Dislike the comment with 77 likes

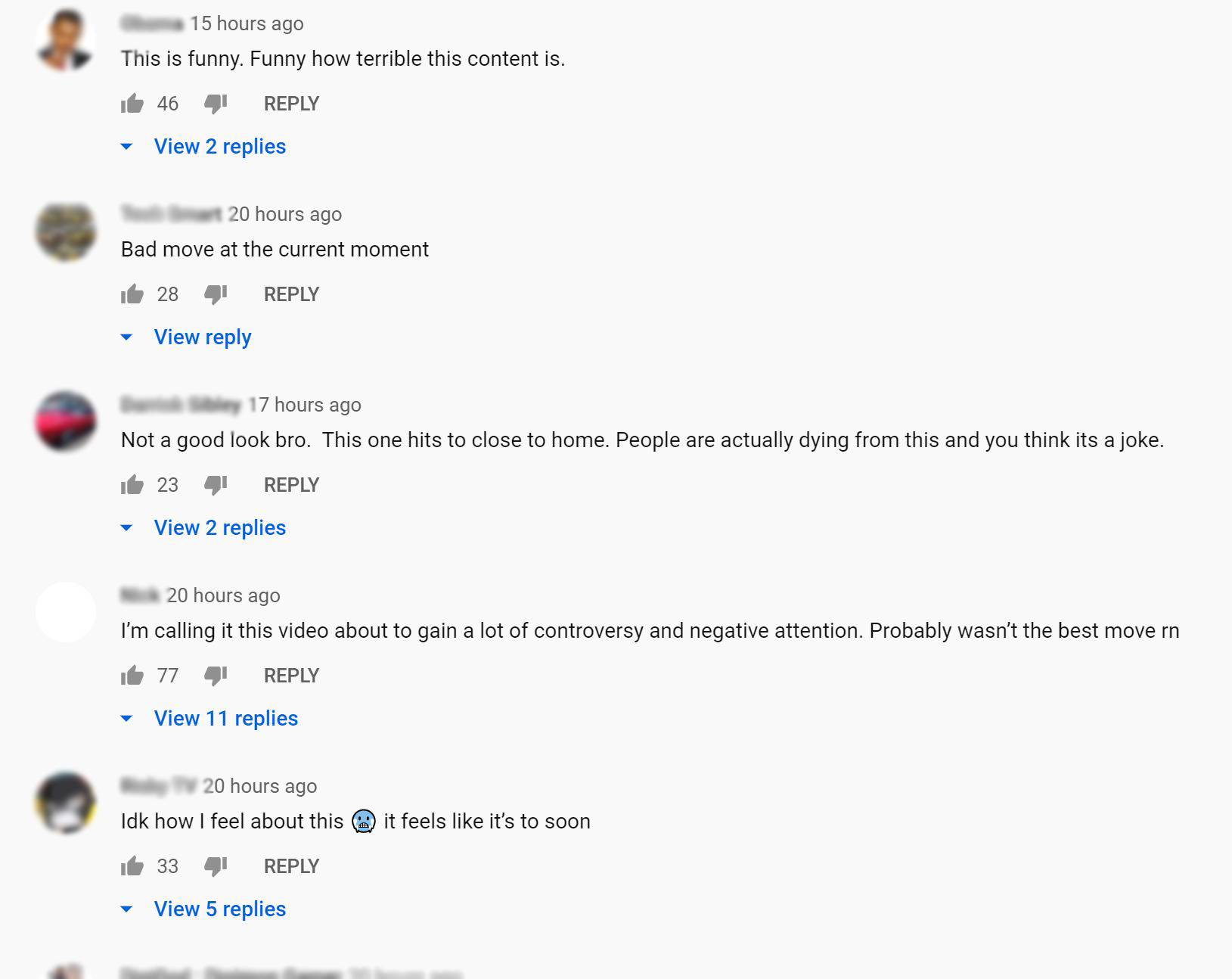pos(216,676)
